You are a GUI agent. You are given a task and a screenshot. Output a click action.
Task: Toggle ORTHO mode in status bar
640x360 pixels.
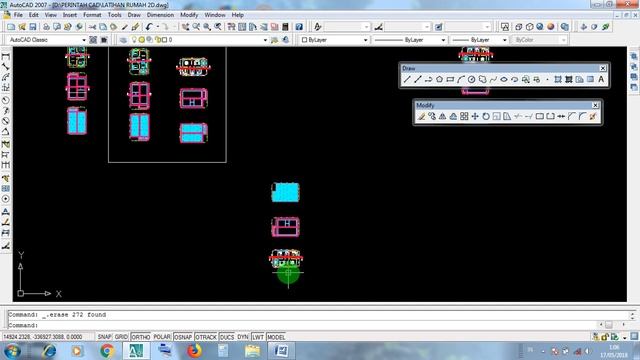pyautogui.click(x=140, y=337)
